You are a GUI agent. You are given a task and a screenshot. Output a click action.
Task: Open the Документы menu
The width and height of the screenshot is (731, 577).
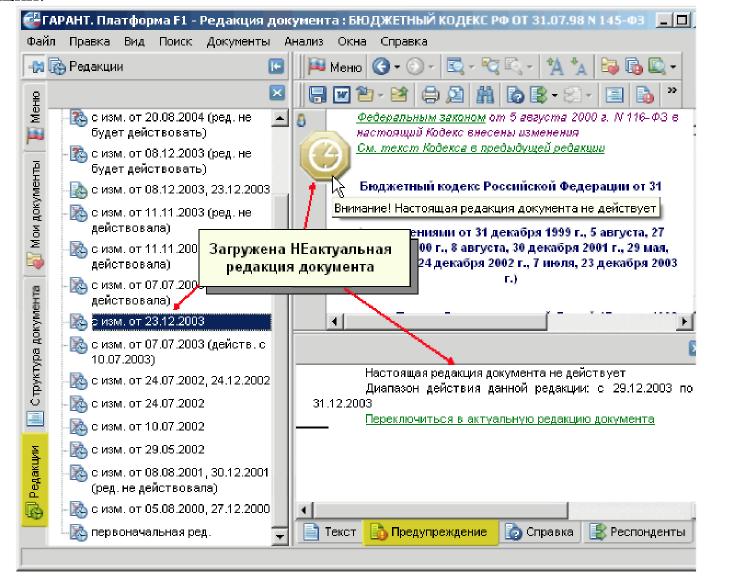coord(238,41)
